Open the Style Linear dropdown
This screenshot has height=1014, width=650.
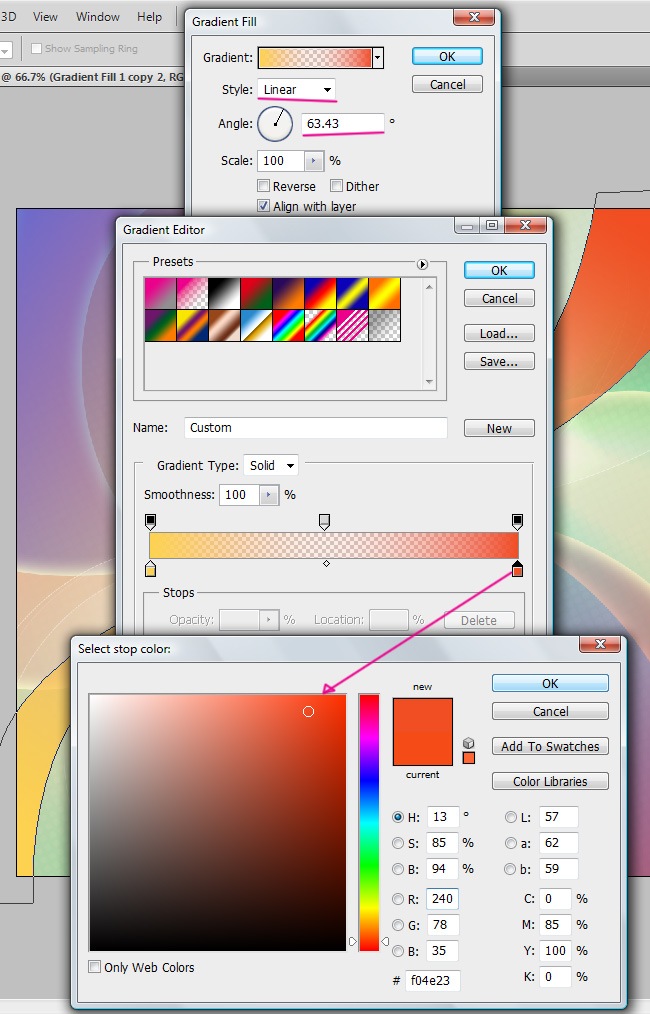tap(297, 89)
